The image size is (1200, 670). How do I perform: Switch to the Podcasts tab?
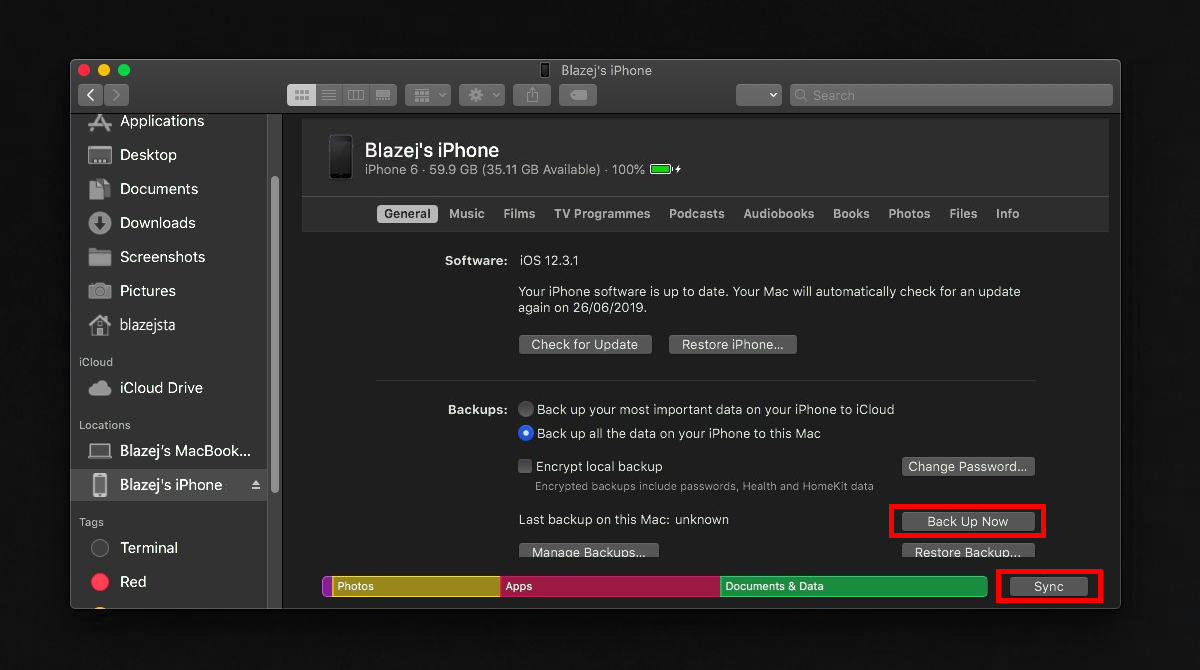(697, 214)
